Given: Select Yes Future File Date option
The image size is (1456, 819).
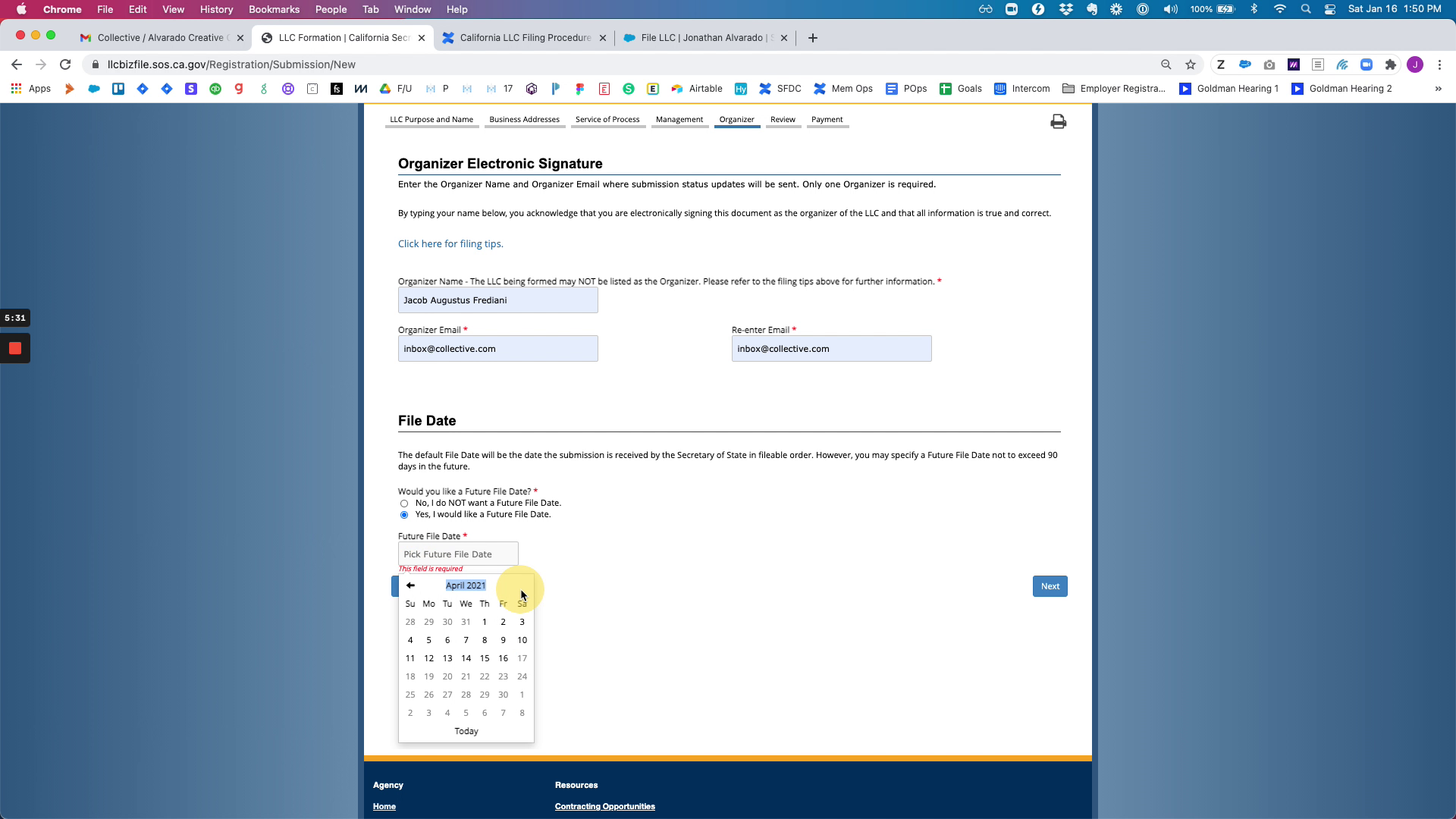Looking at the screenshot, I should 404,515.
